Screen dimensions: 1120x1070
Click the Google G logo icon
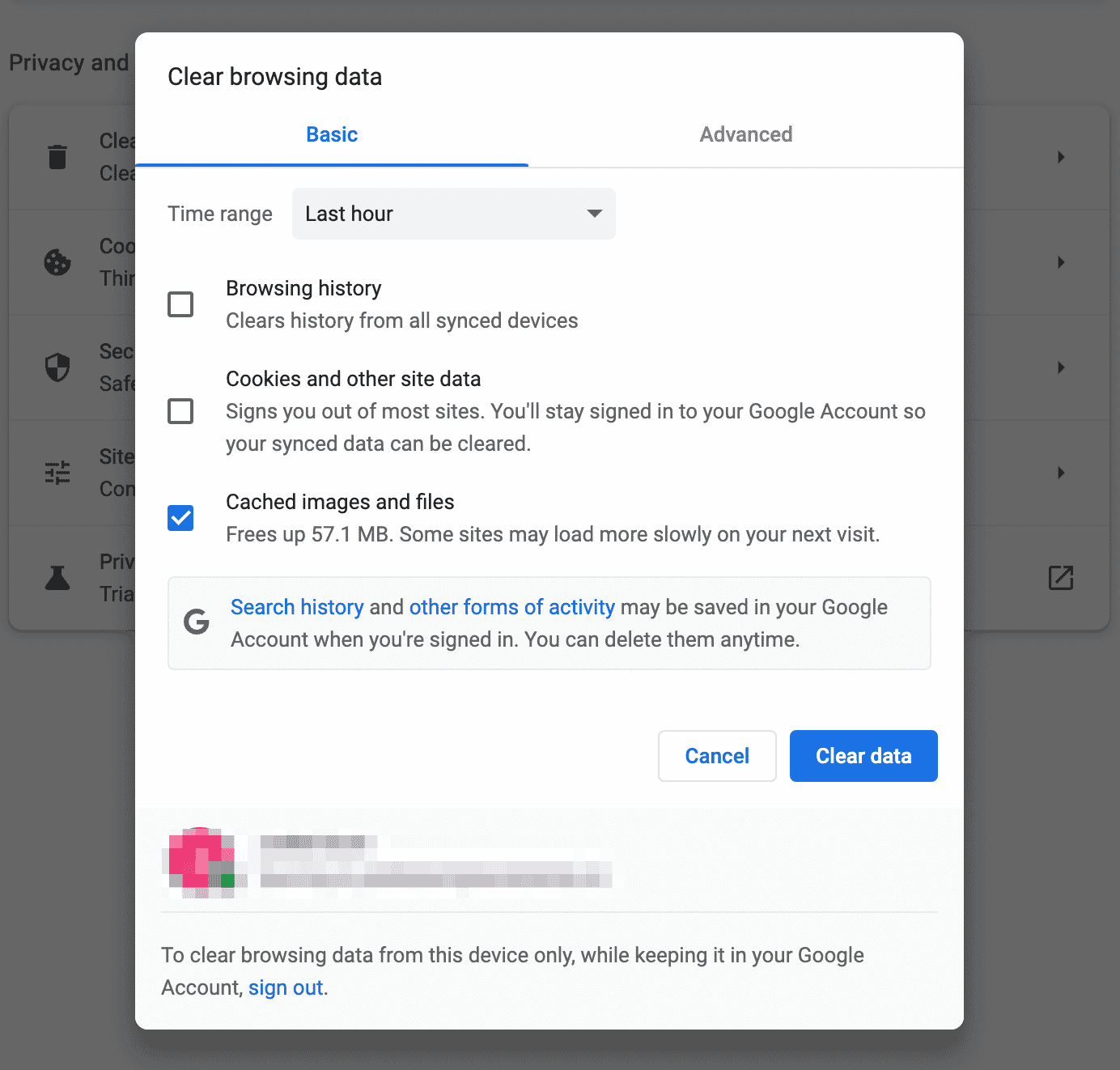point(197,622)
